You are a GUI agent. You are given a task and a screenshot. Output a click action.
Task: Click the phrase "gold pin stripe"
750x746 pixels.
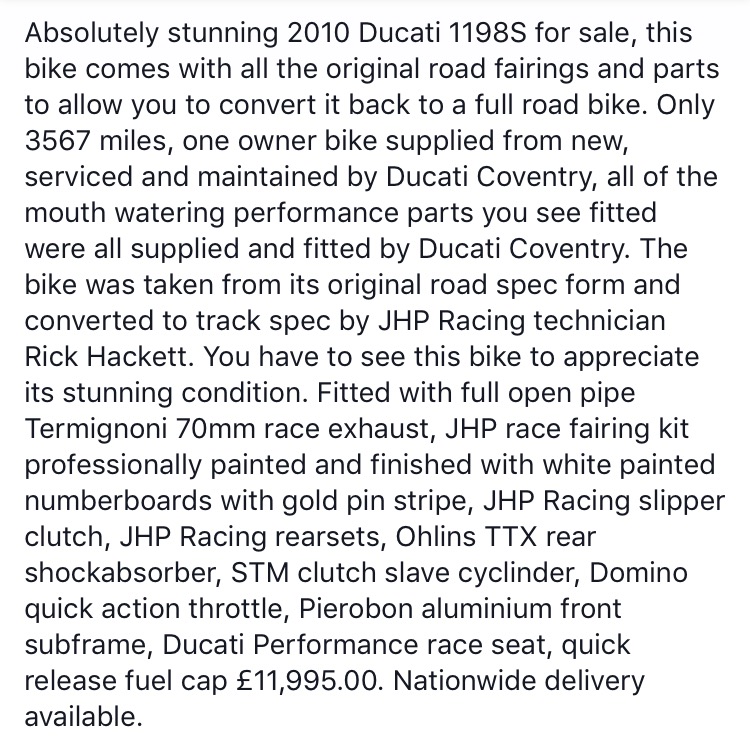point(374,502)
